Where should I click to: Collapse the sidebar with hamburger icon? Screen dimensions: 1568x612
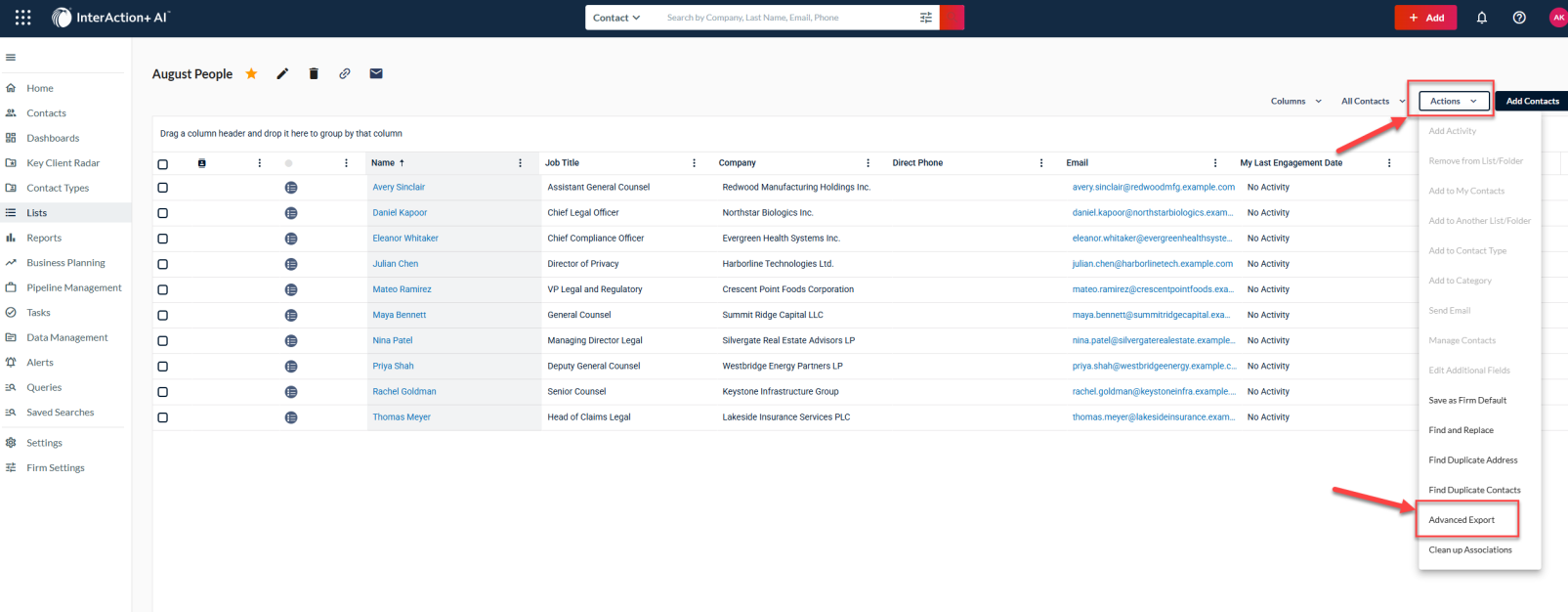pyautogui.click(x=11, y=58)
